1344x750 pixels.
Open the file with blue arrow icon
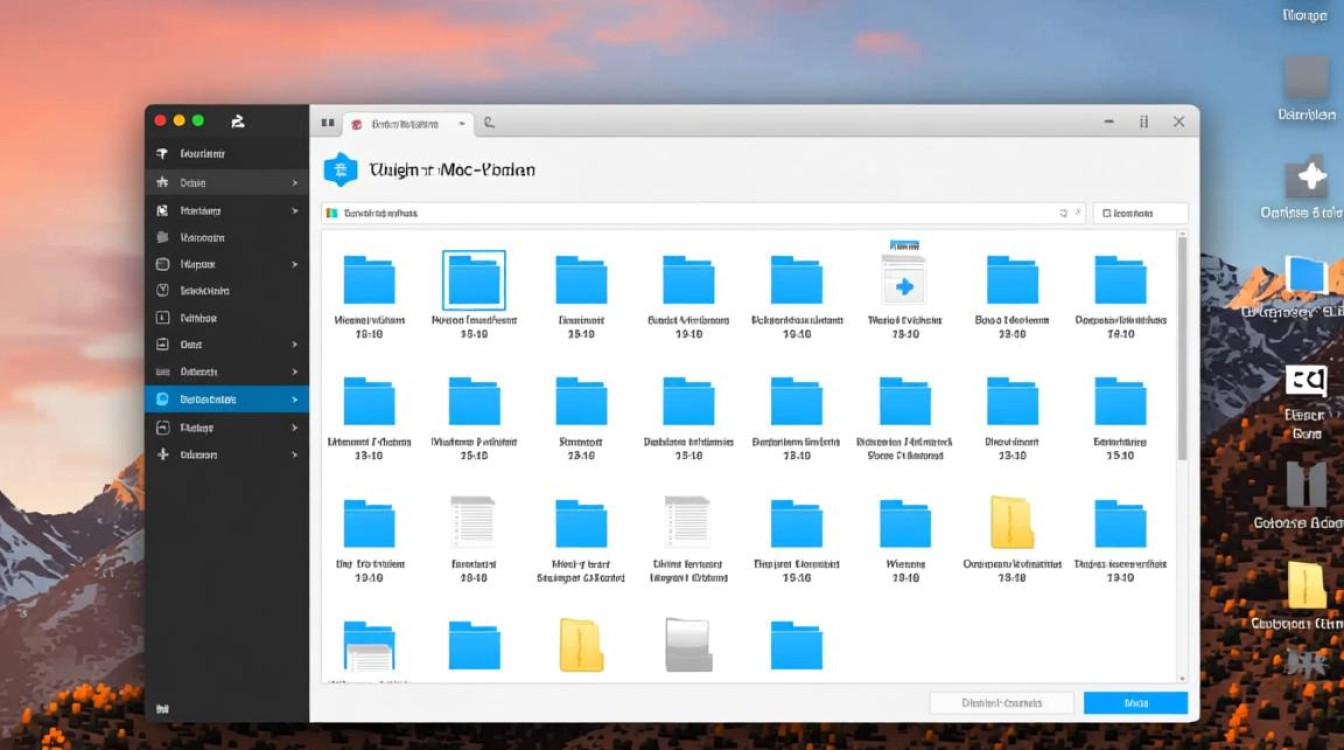pyautogui.click(x=904, y=280)
